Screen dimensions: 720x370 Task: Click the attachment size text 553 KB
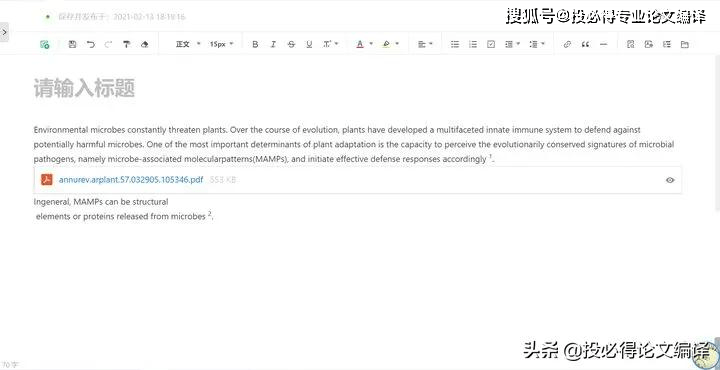223,180
